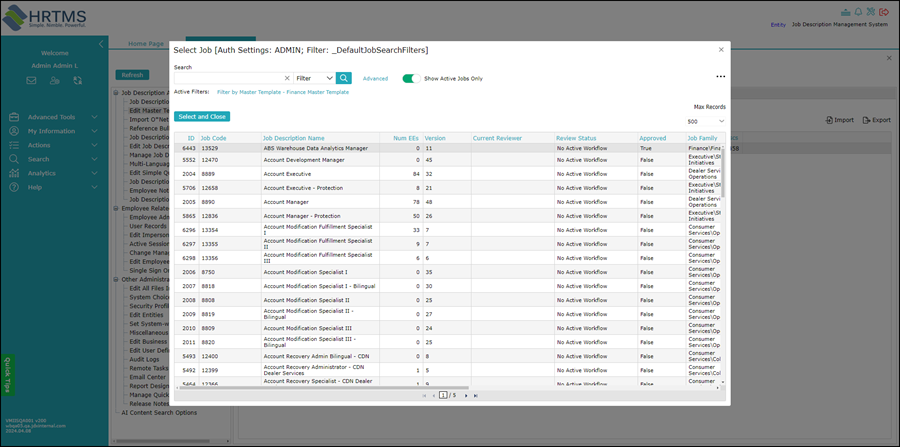Jump to last page of job results

tap(476, 395)
